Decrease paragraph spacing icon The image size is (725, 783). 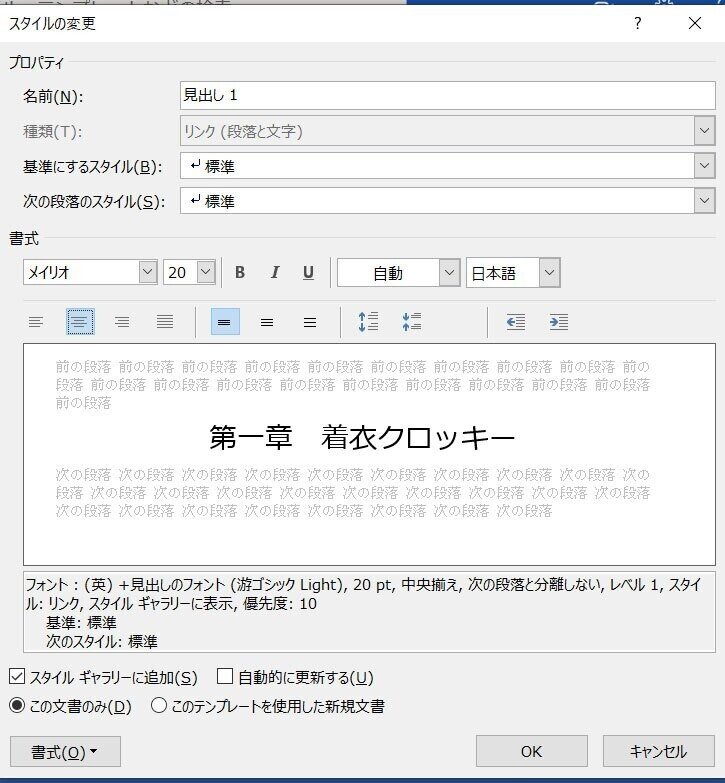412,322
